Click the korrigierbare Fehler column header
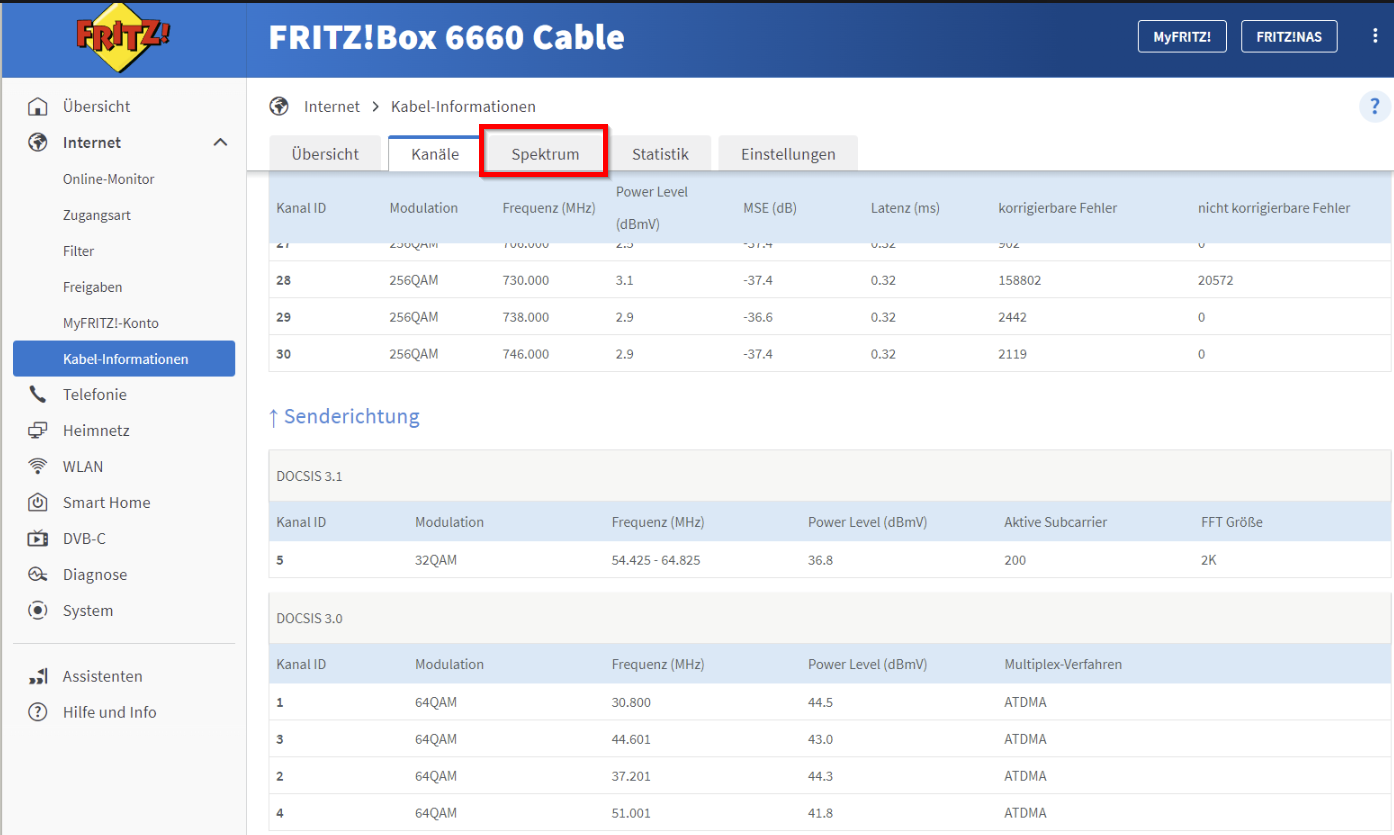The image size is (1394, 835). (1057, 208)
